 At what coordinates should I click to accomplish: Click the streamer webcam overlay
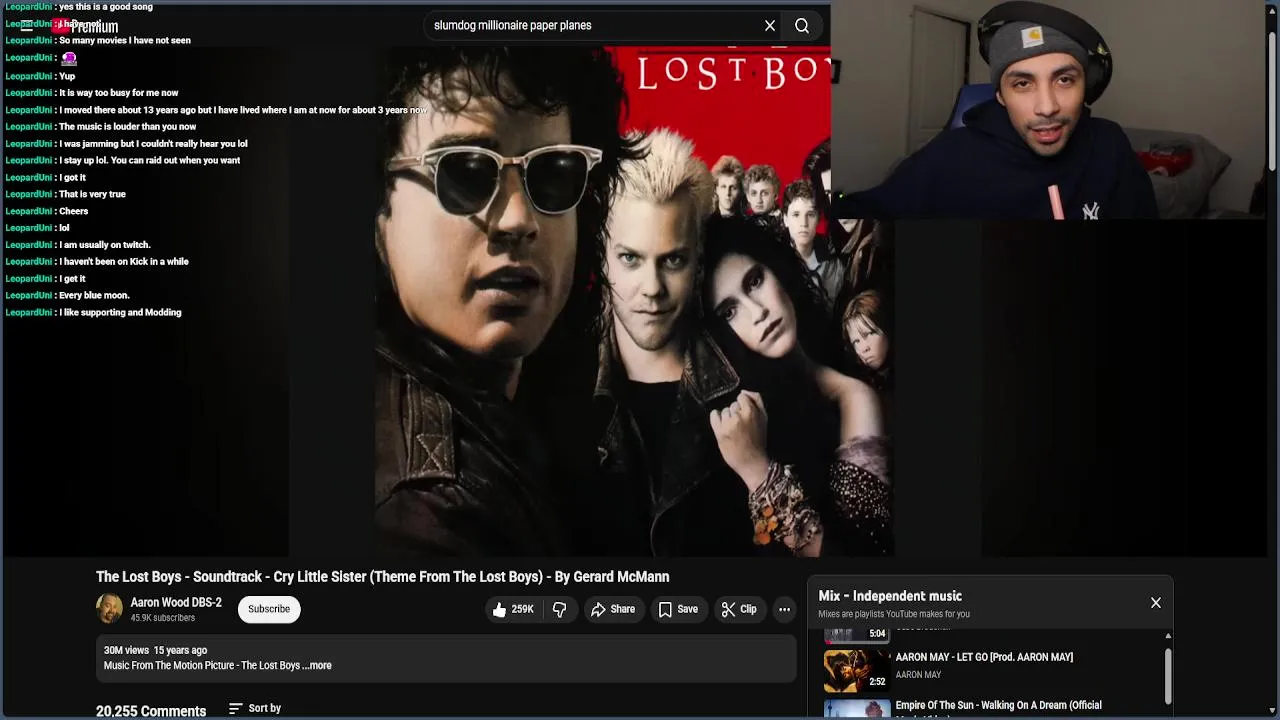(x=1048, y=110)
